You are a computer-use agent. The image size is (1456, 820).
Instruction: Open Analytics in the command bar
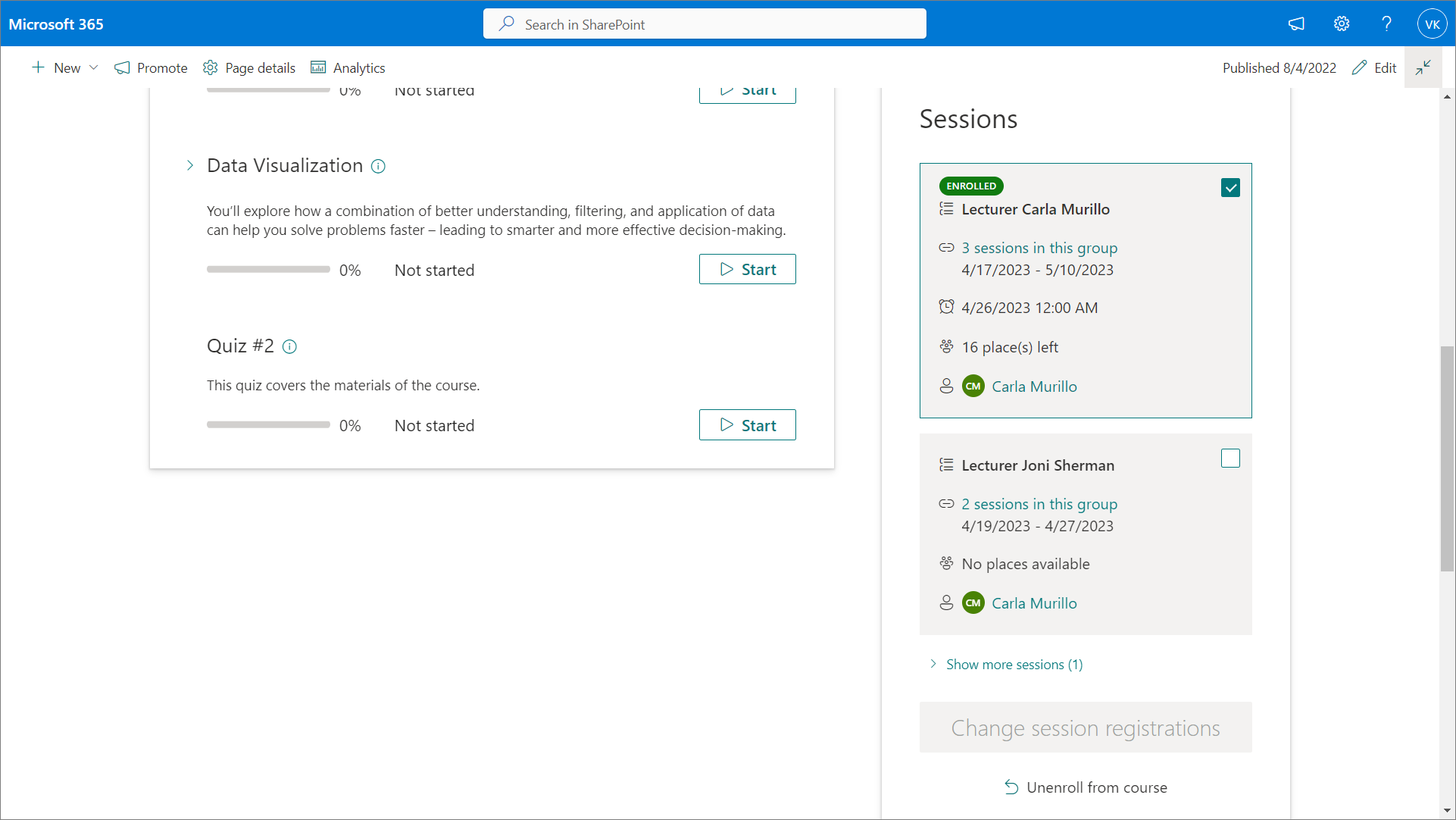(x=348, y=67)
